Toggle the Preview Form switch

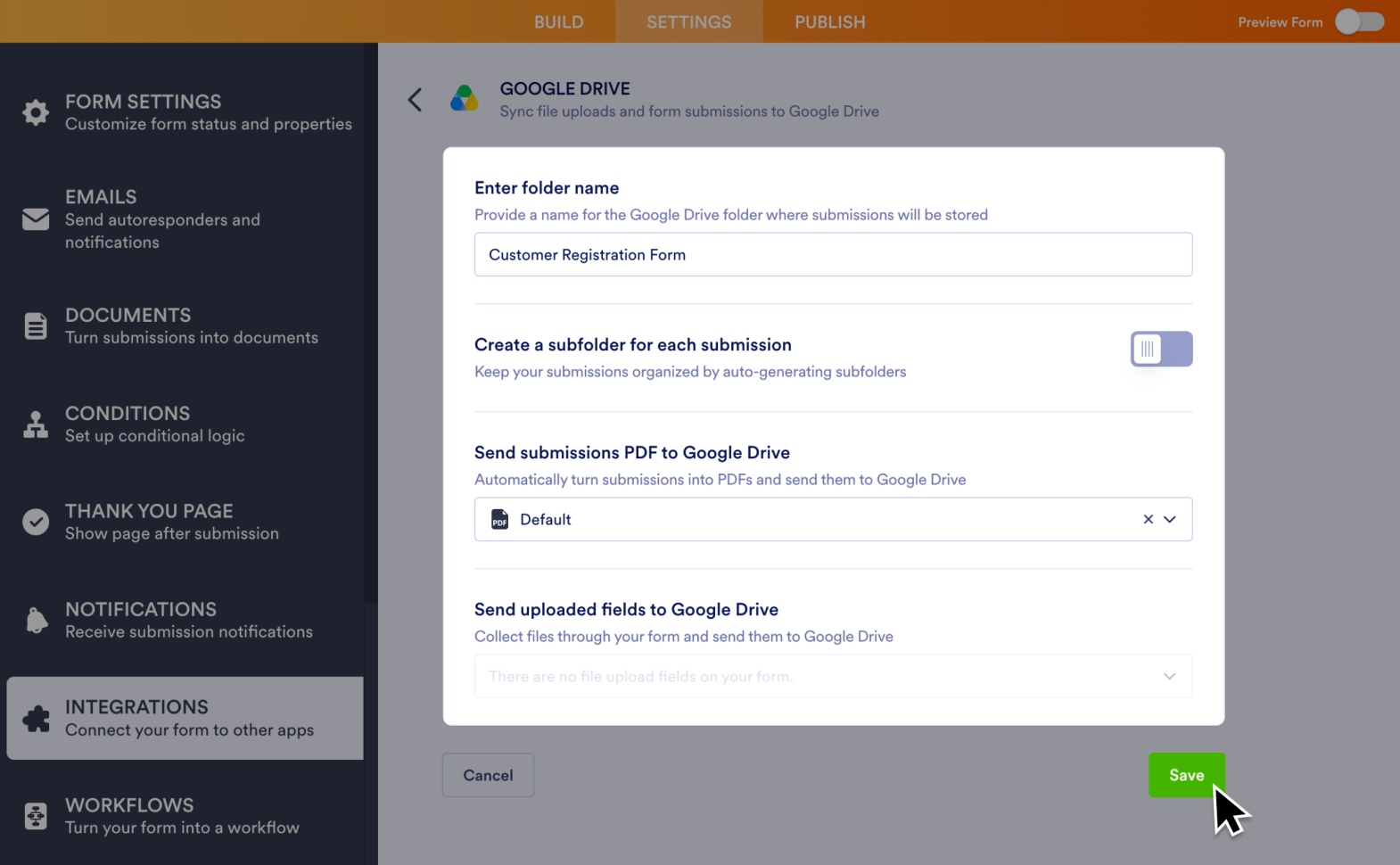point(1359,21)
